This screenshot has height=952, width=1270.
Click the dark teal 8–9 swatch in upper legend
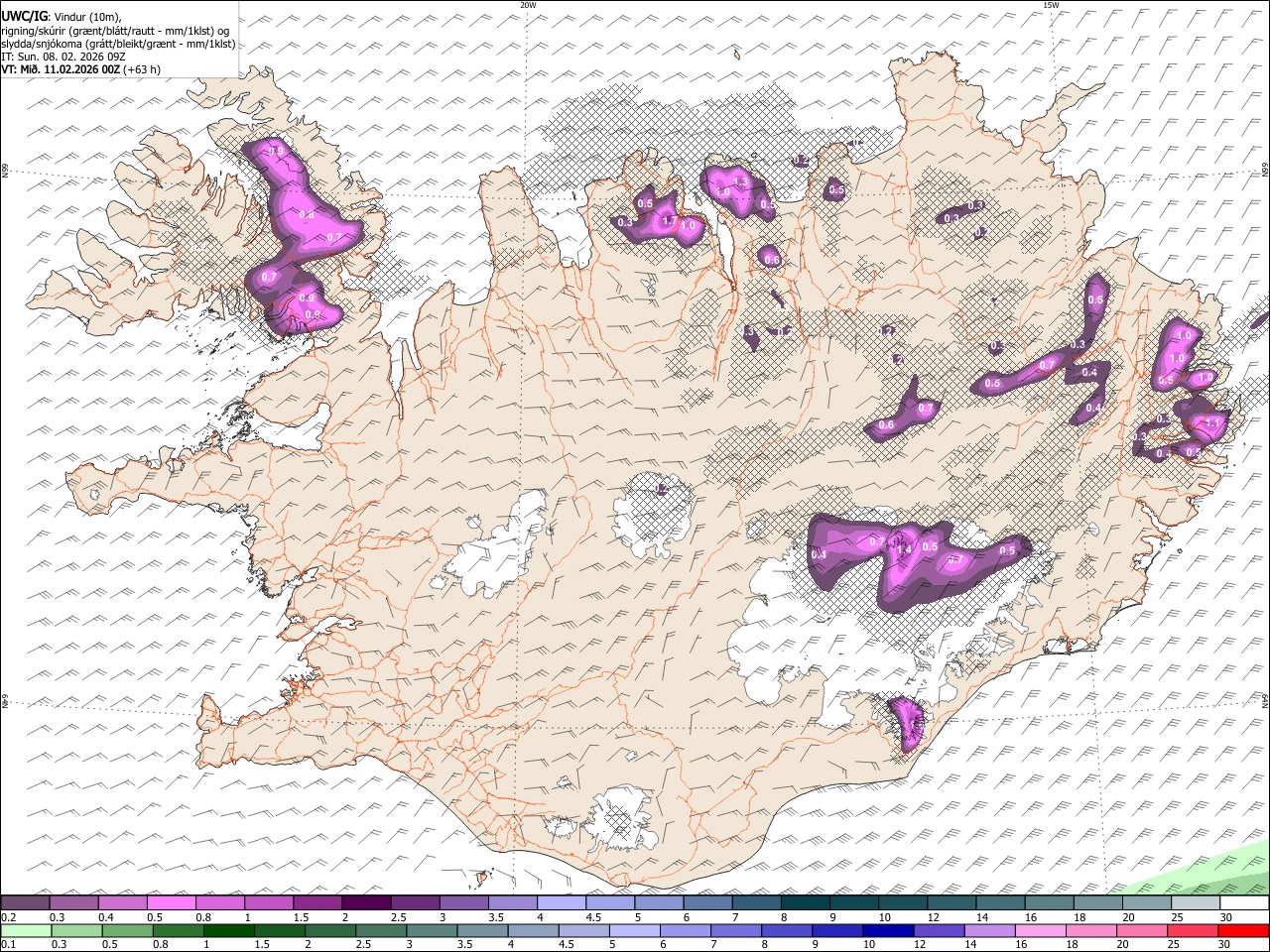(806, 903)
